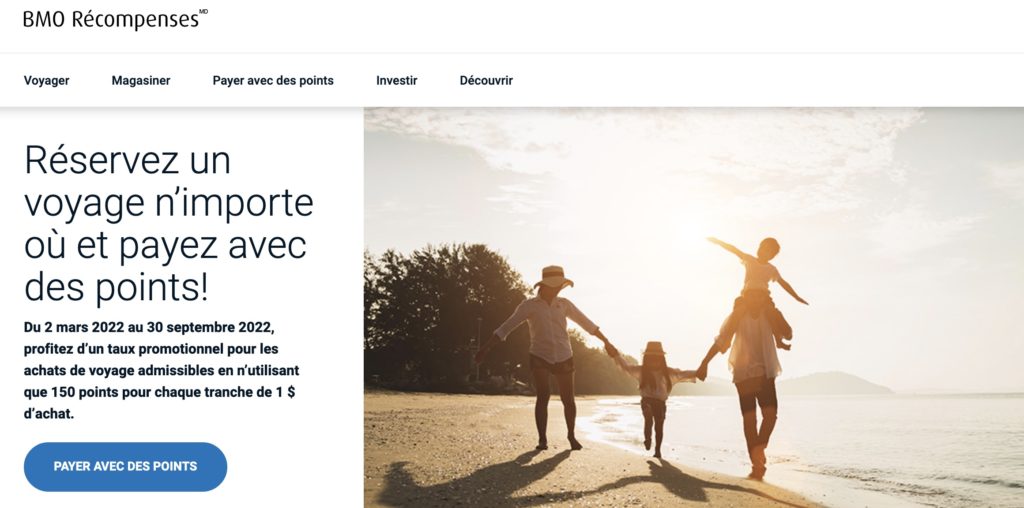Image resolution: width=1024 pixels, height=508 pixels.
Task: Open the Magasiner menu
Action: pyautogui.click(x=141, y=80)
